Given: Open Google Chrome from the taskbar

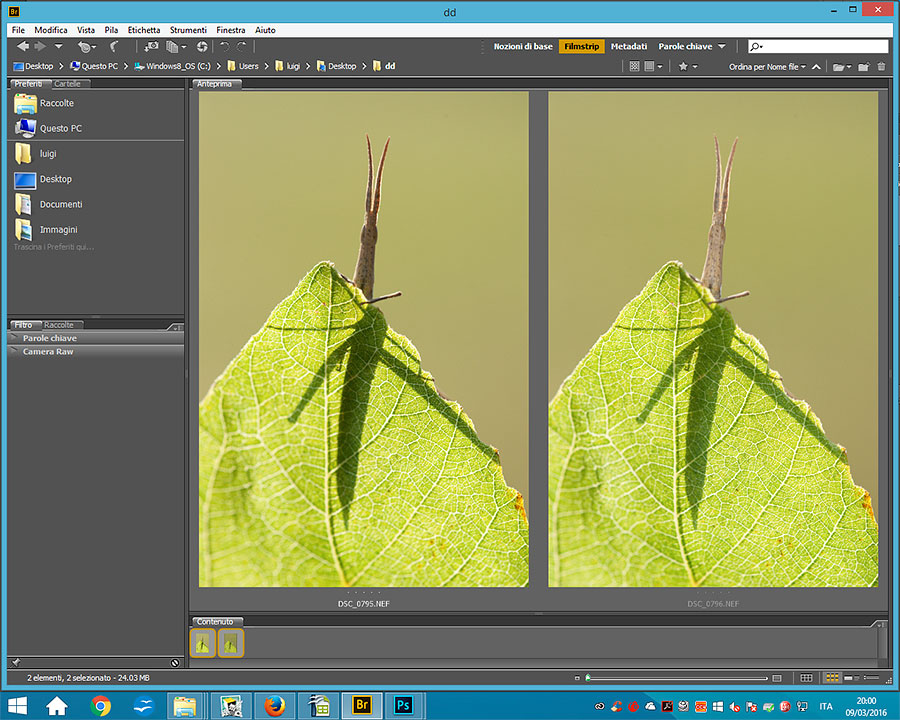Looking at the screenshot, I should (x=100, y=705).
